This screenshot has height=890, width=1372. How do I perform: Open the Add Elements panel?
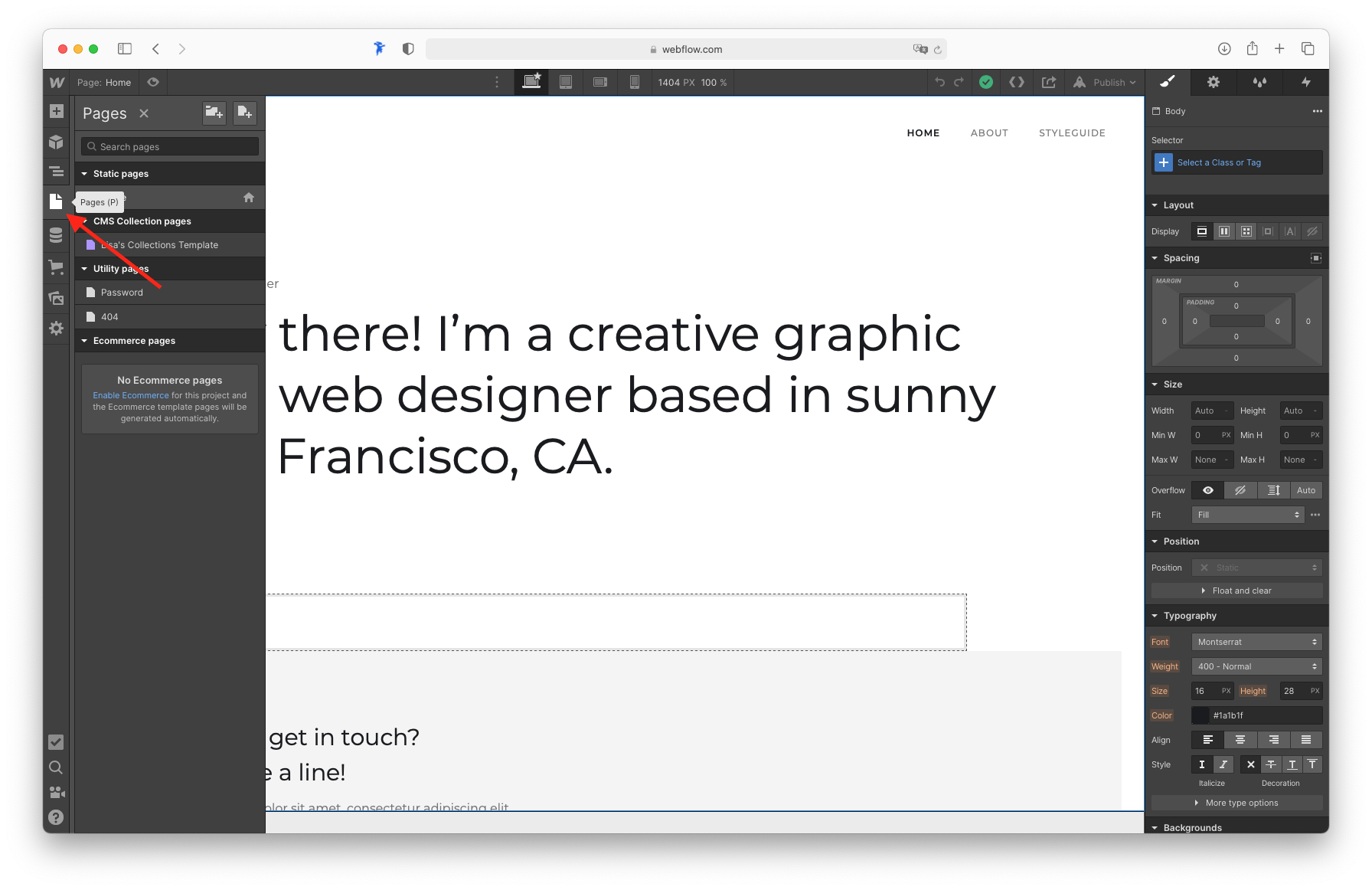click(56, 111)
